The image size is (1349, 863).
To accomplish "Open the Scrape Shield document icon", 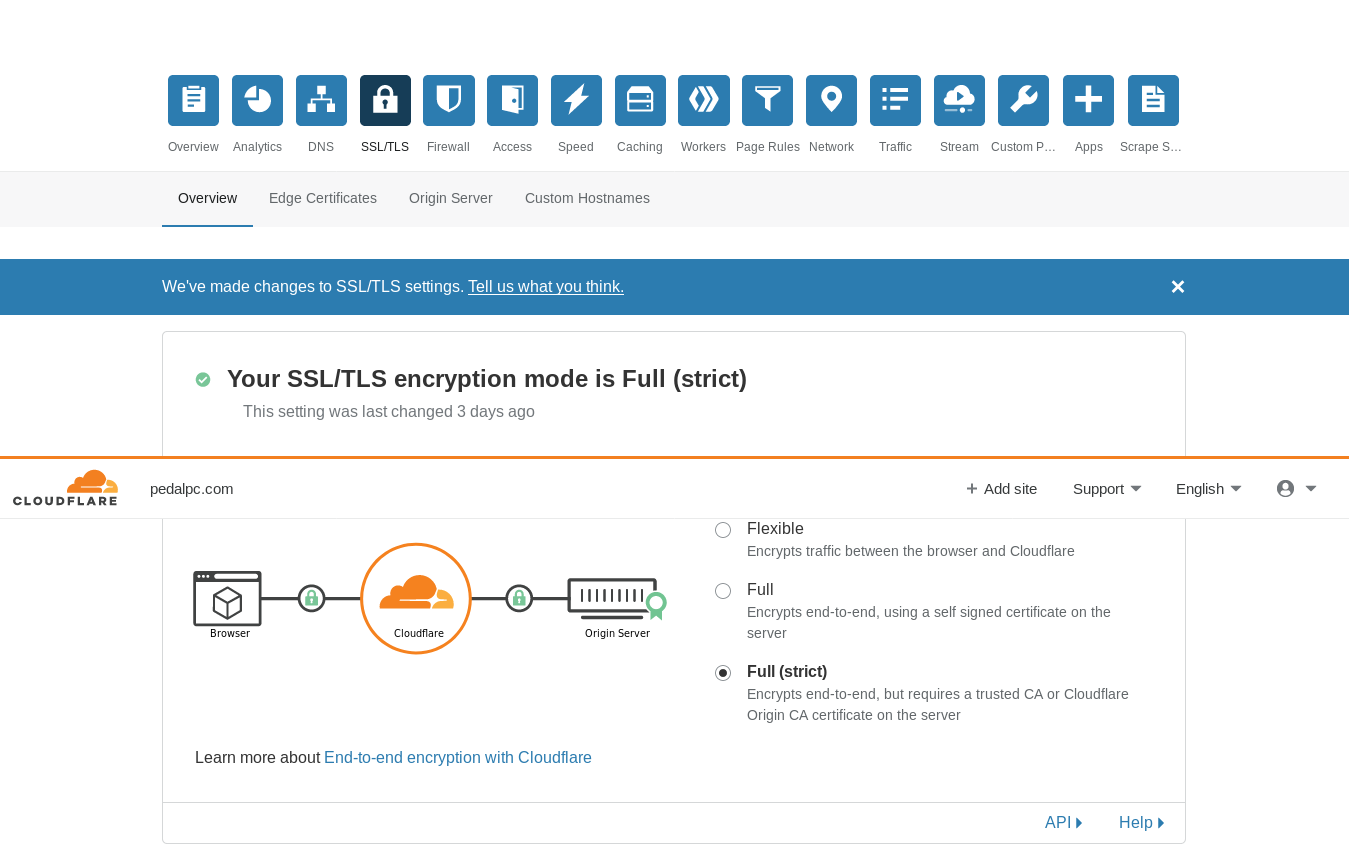I will (1153, 100).
